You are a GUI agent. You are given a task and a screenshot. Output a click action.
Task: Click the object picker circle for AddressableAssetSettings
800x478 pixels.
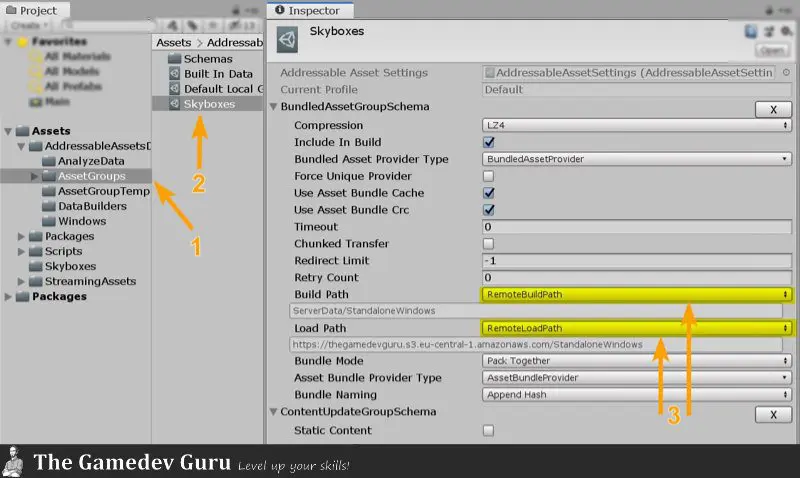787,73
